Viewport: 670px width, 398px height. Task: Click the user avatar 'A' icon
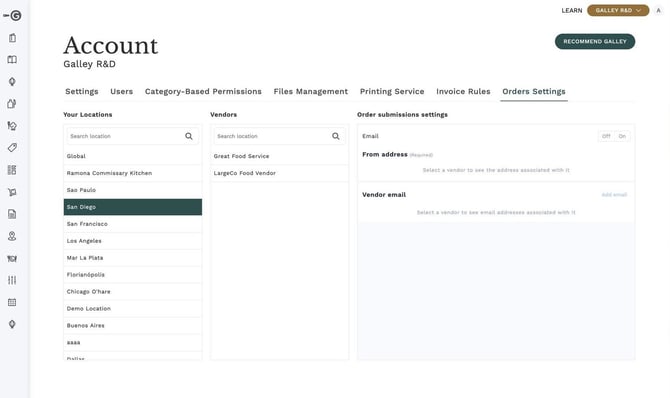pos(658,10)
